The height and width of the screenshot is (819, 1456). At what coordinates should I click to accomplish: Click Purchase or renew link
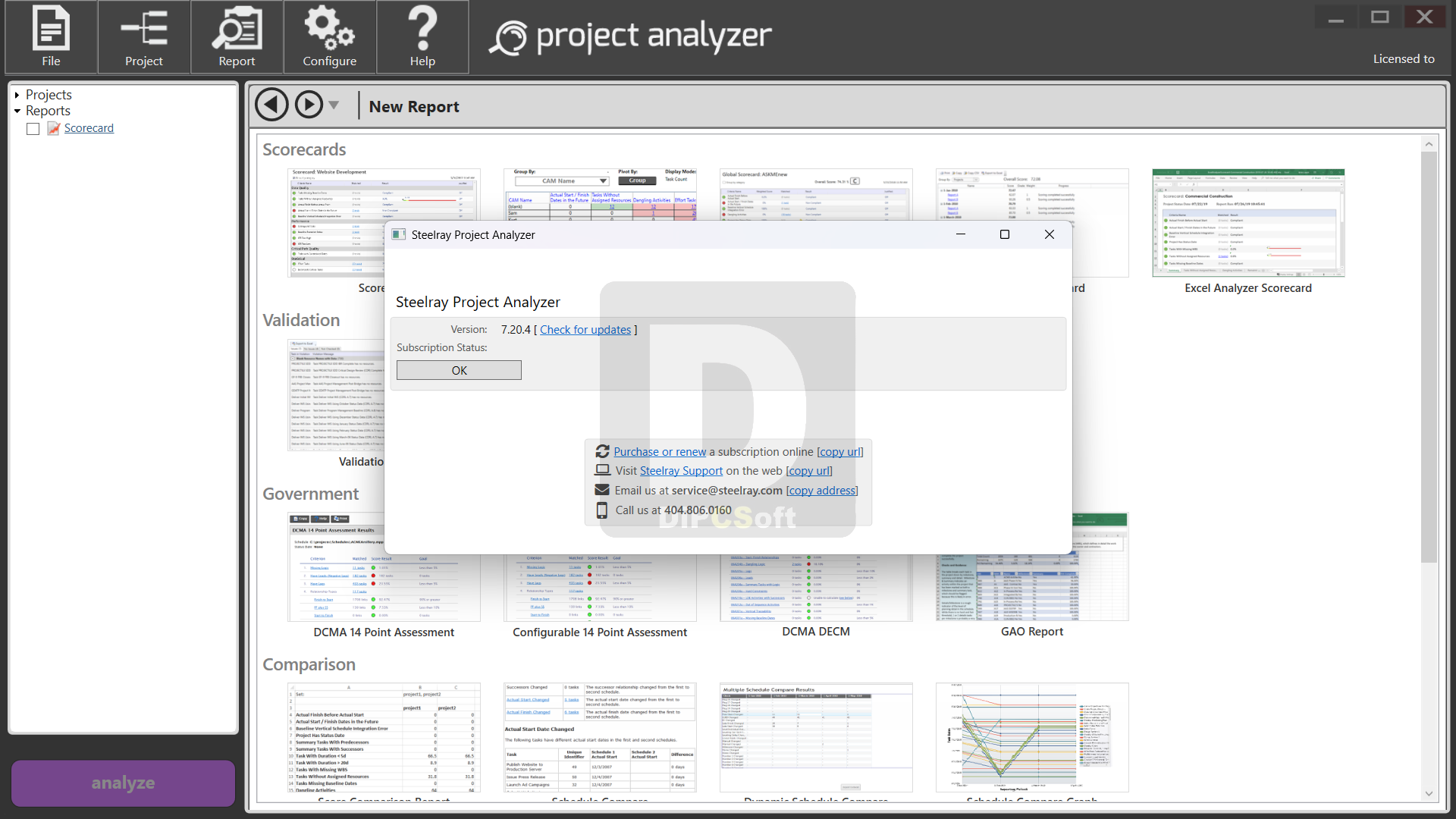point(660,452)
